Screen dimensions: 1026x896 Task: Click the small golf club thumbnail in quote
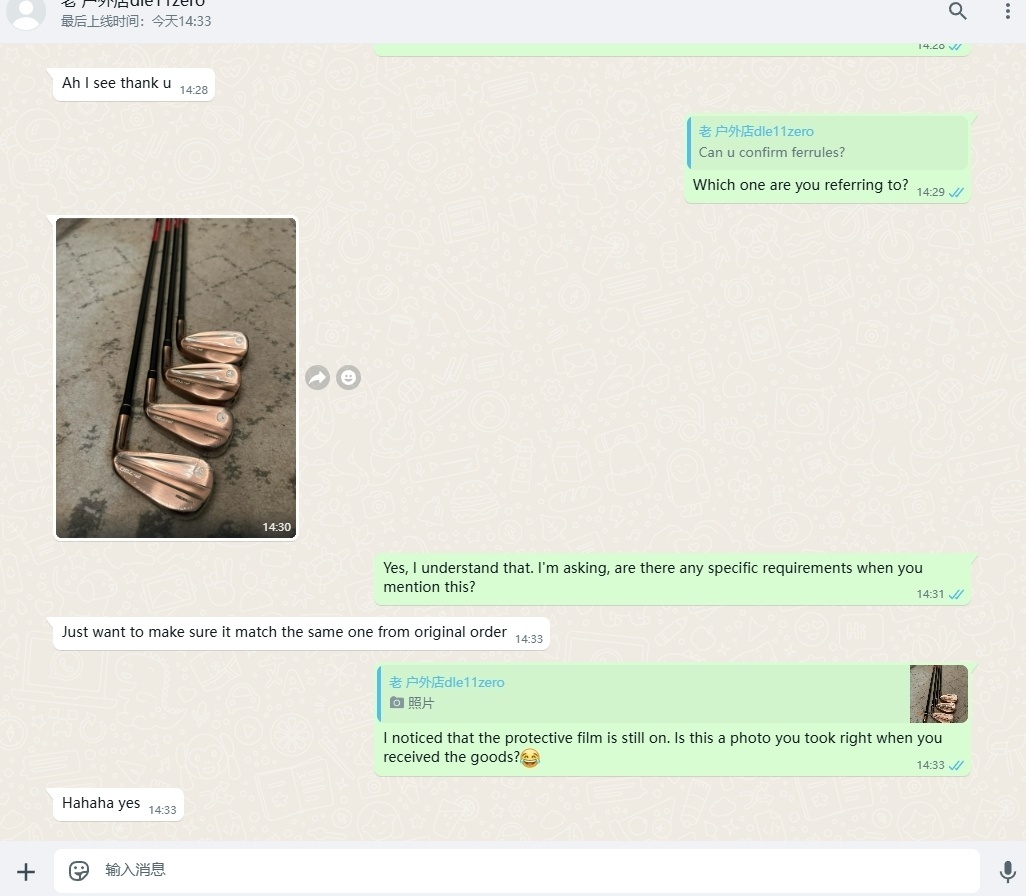pyautogui.click(x=938, y=693)
